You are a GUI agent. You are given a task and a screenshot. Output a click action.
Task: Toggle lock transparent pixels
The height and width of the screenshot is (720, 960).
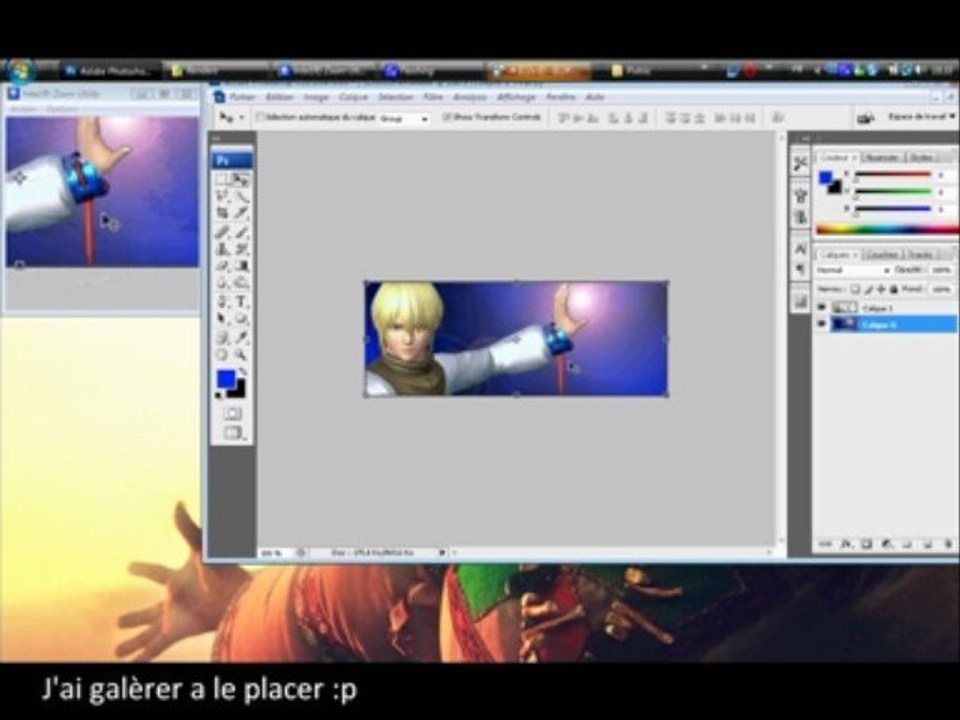click(x=855, y=289)
